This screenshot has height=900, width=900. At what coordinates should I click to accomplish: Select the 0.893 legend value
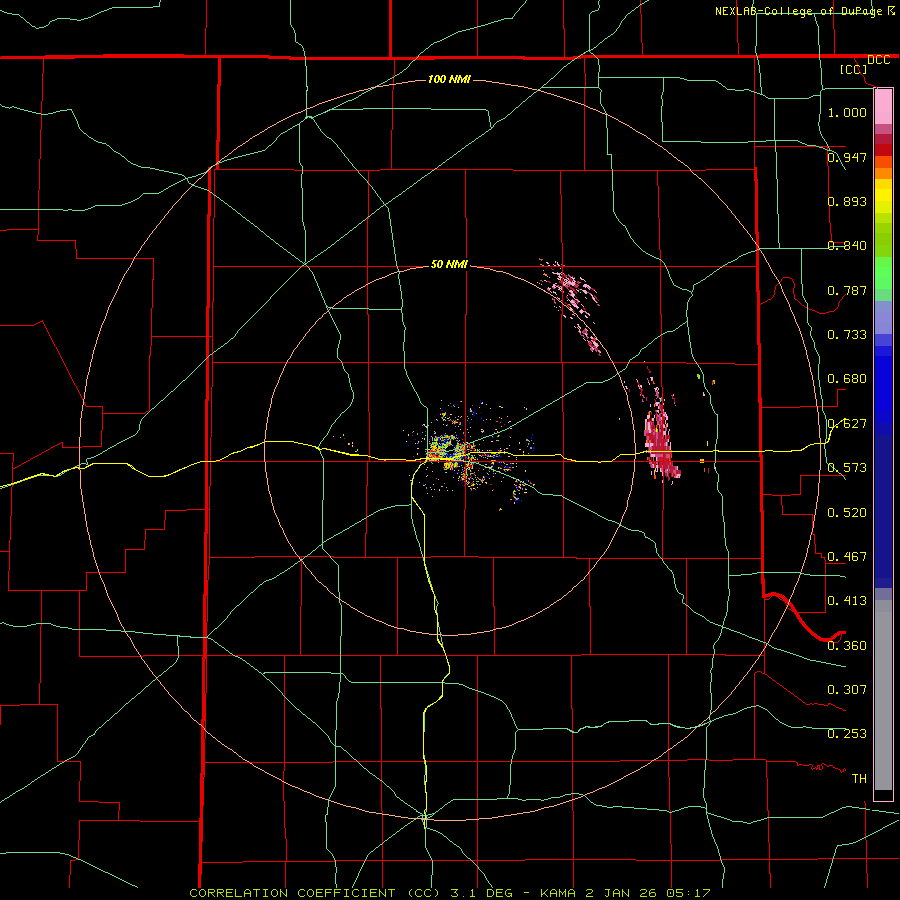point(847,201)
